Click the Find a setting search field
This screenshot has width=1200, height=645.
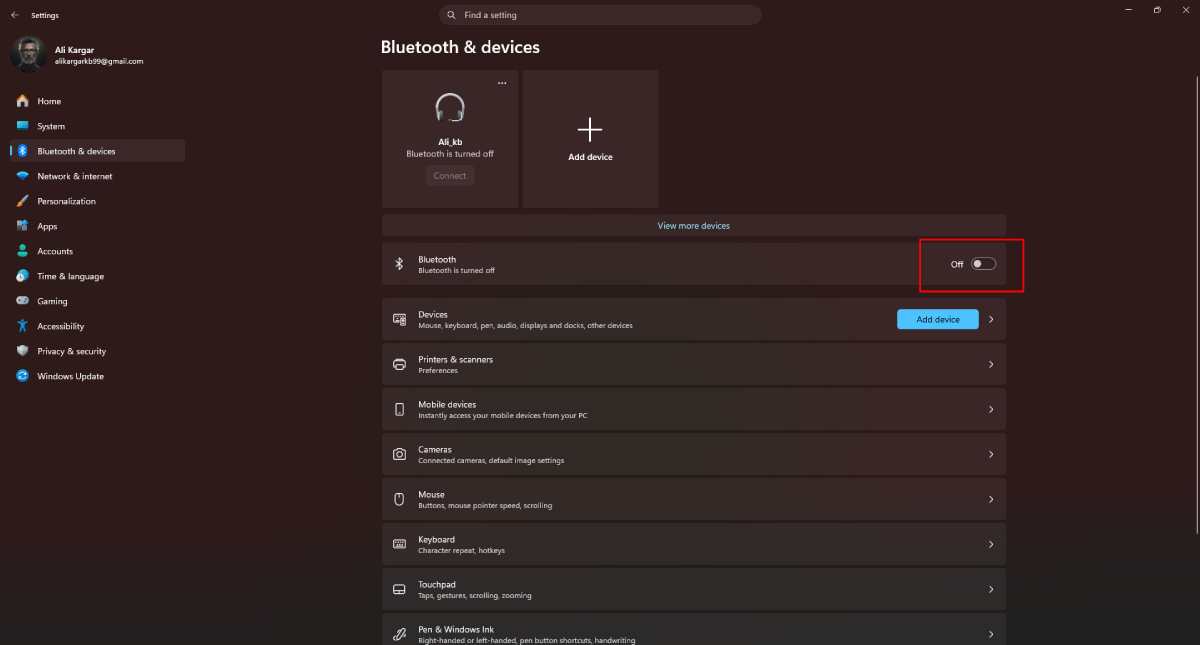pos(600,15)
